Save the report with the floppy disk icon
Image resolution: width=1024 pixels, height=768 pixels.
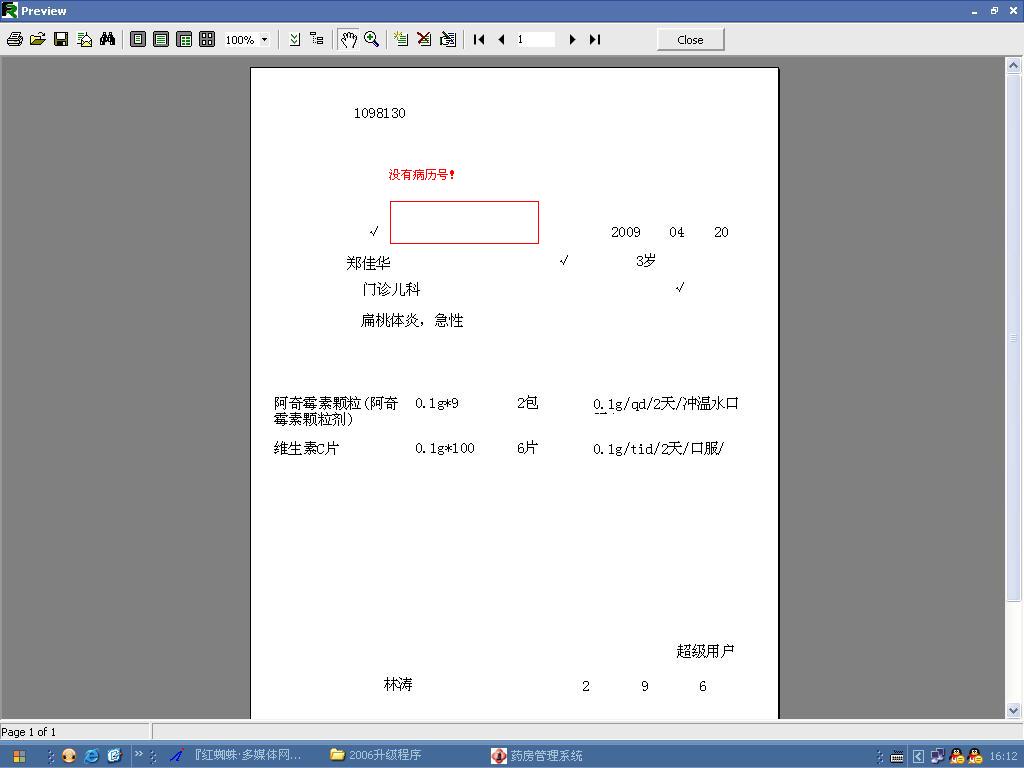click(61, 39)
